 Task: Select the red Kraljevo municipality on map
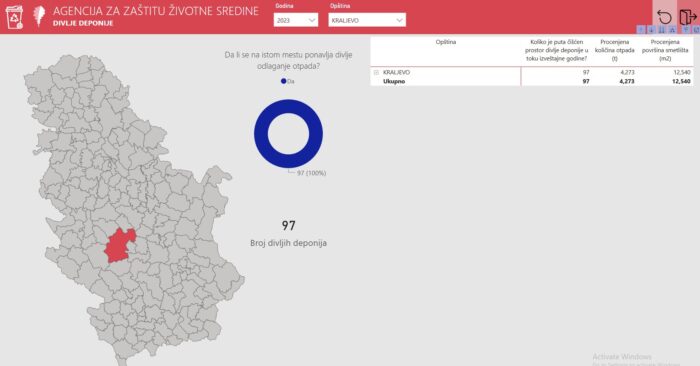(119, 245)
